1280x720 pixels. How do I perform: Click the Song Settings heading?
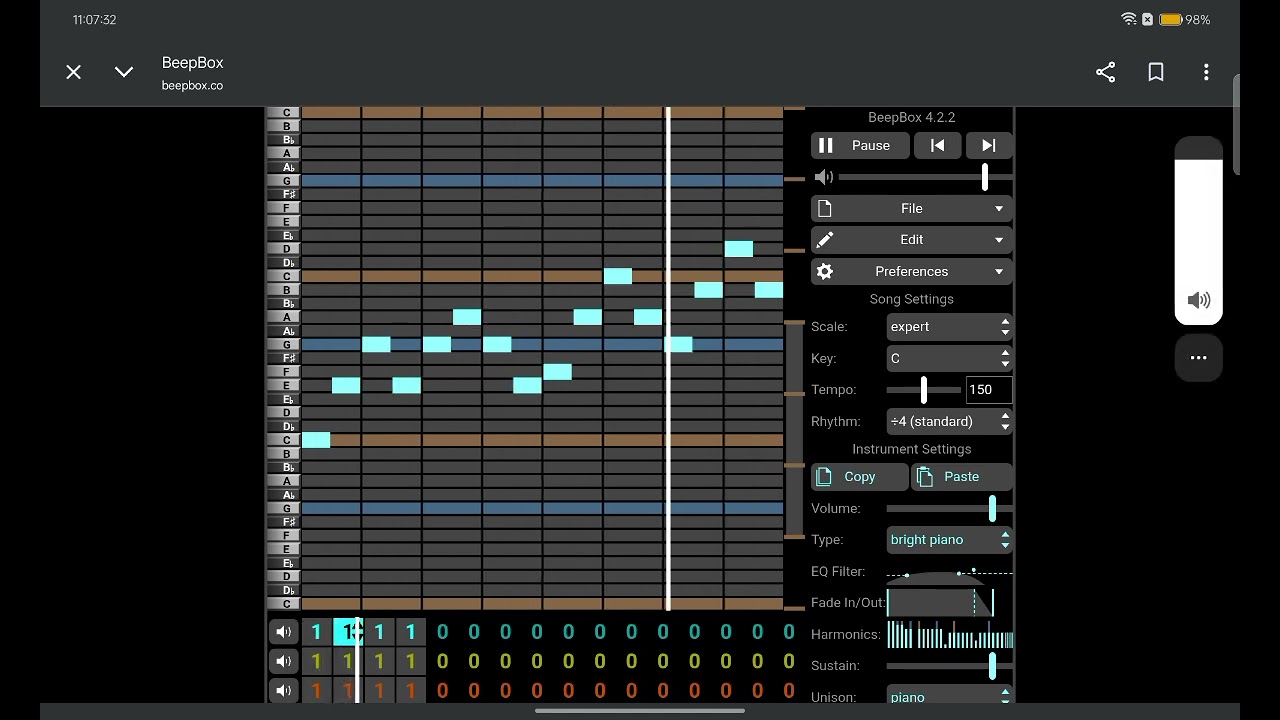tap(912, 299)
